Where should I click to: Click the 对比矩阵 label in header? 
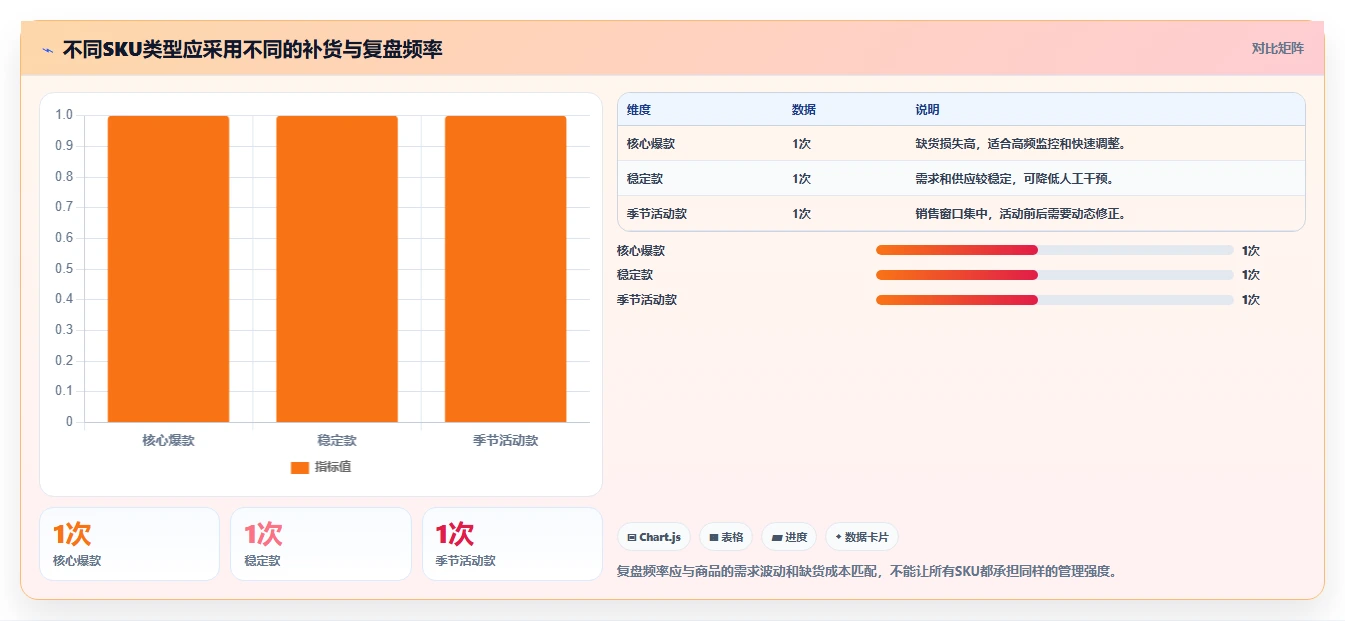(x=1278, y=48)
